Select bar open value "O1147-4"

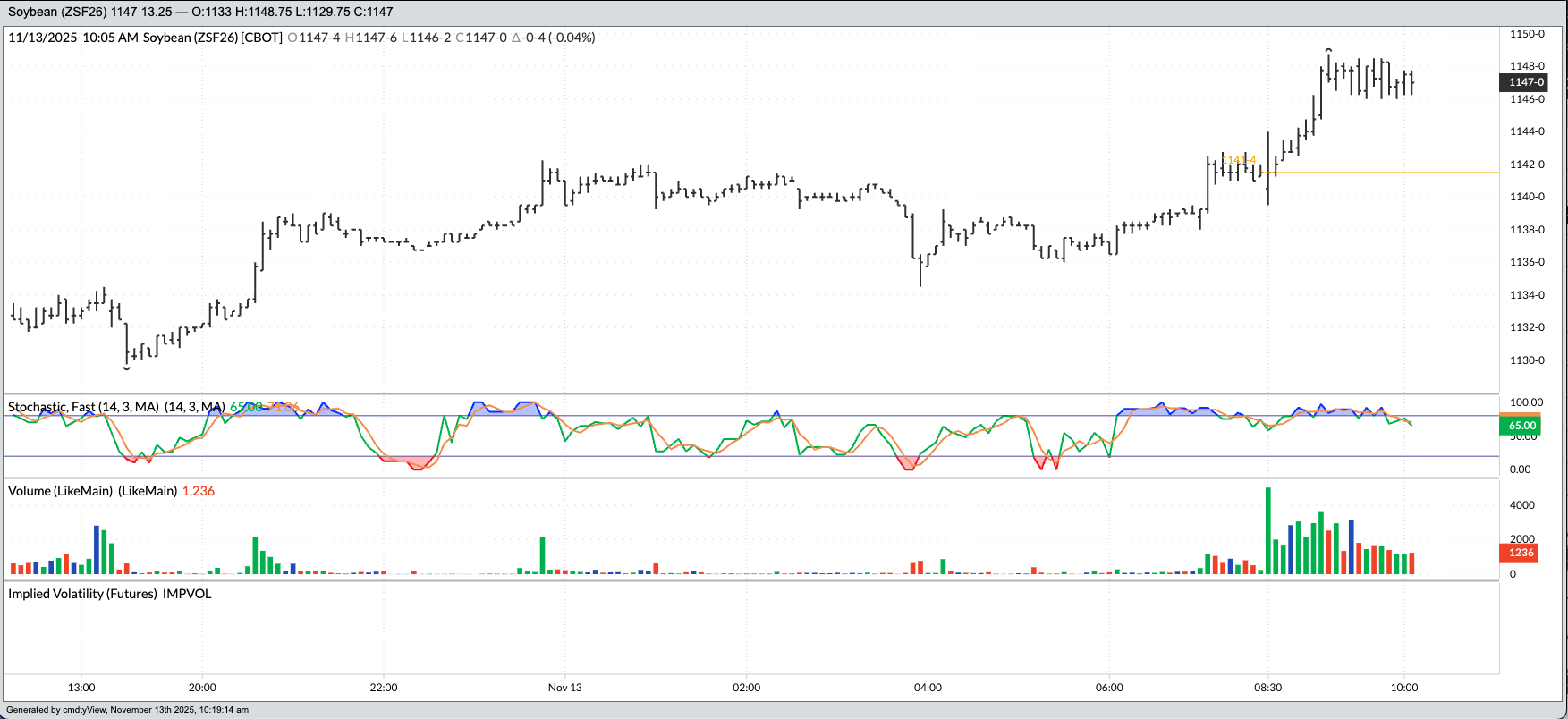tap(314, 38)
